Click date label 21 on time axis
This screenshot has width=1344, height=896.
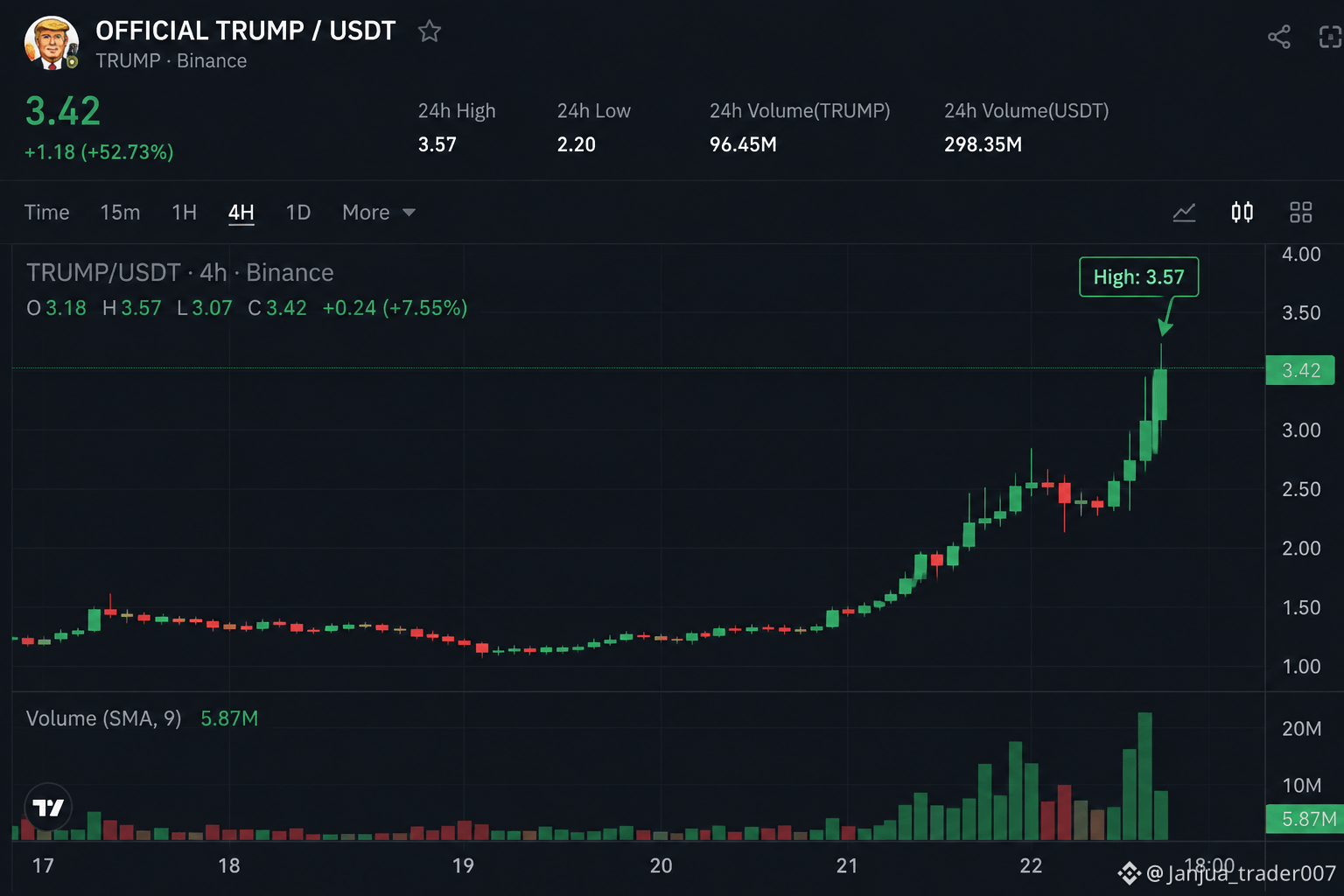coord(847,866)
